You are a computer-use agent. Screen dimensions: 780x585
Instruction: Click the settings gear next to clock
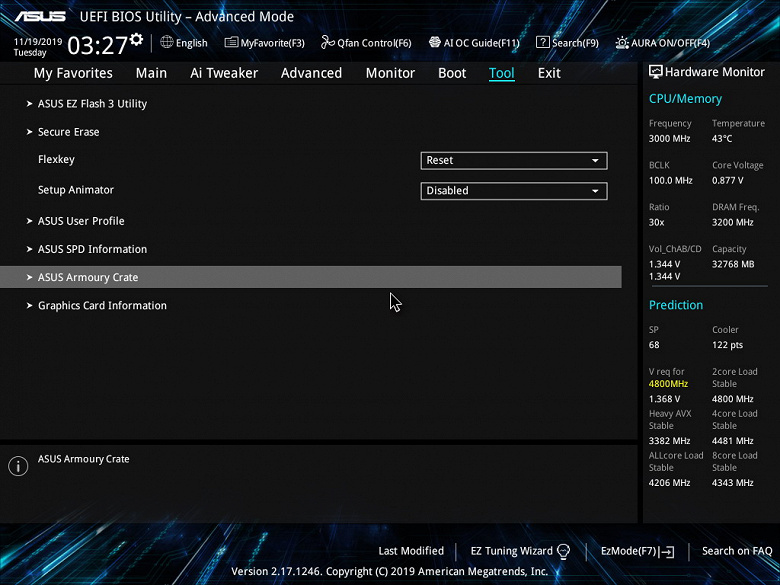tap(136, 39)
